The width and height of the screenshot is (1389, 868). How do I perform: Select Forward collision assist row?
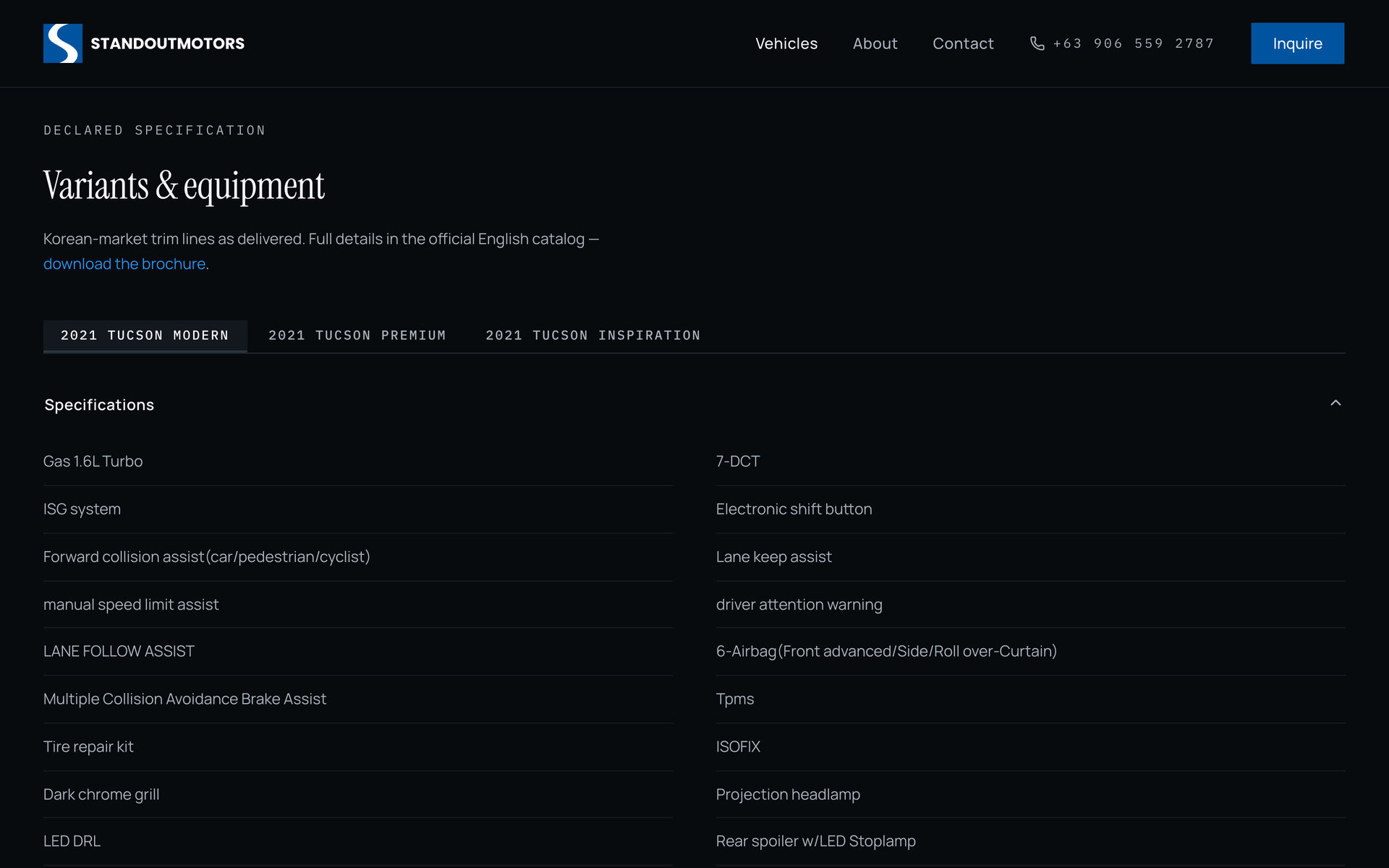click(357, 557)
